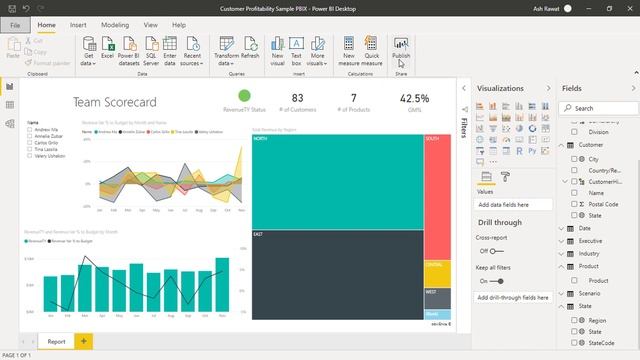Add a new report page
This screenshot has height=360, width=640.
click(83, 341)
